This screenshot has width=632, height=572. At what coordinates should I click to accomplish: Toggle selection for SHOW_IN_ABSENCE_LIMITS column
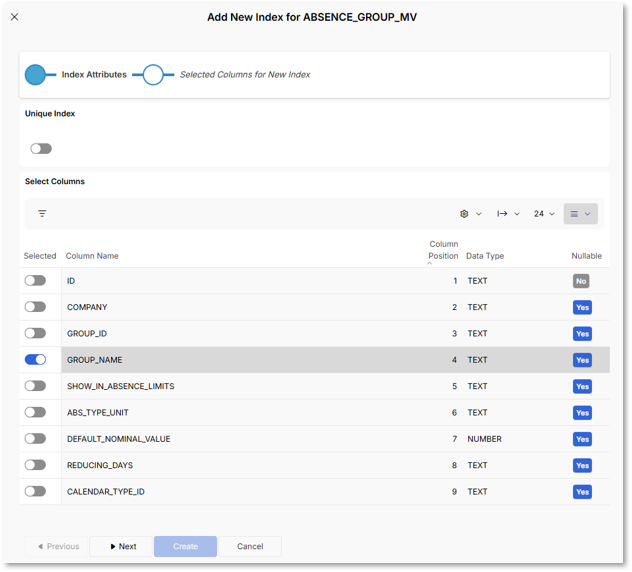35,386
